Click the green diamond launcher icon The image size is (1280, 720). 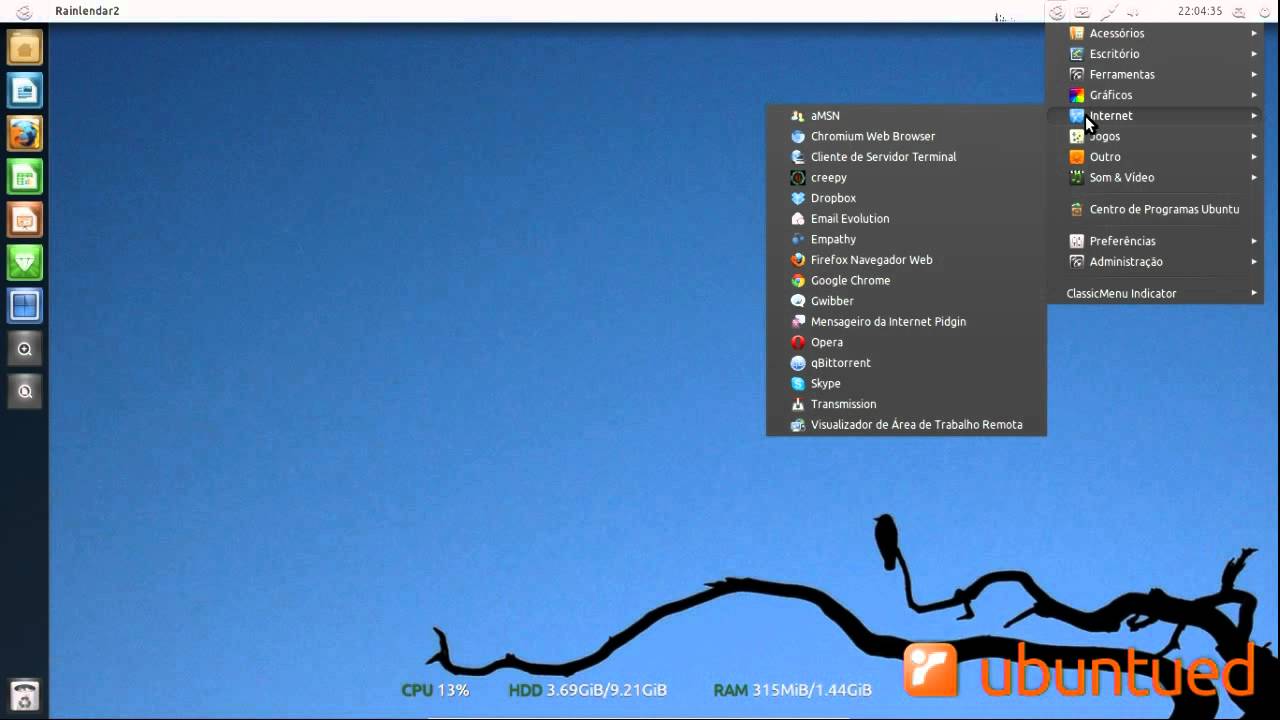[25, 263]
